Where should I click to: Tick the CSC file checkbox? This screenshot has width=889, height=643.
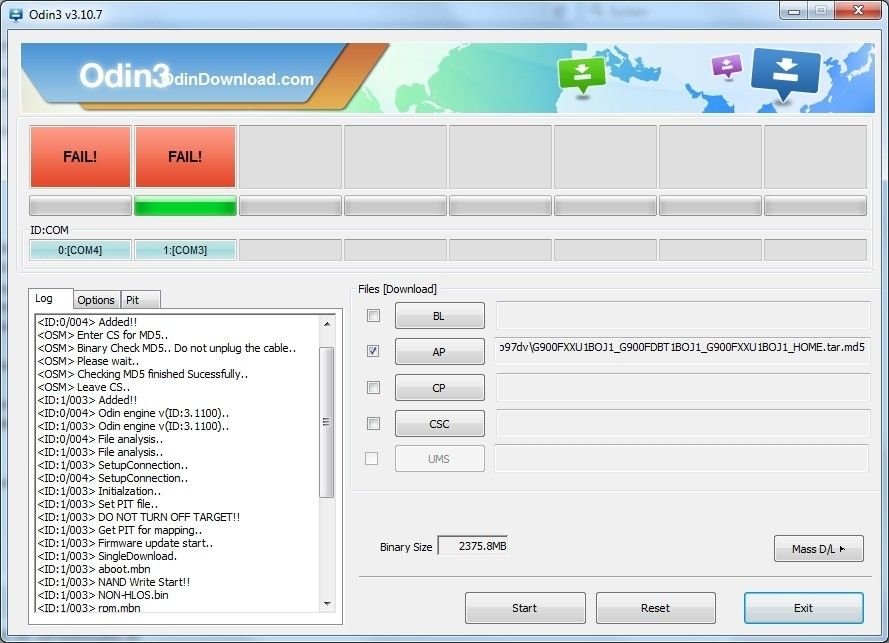click(373, 424)
